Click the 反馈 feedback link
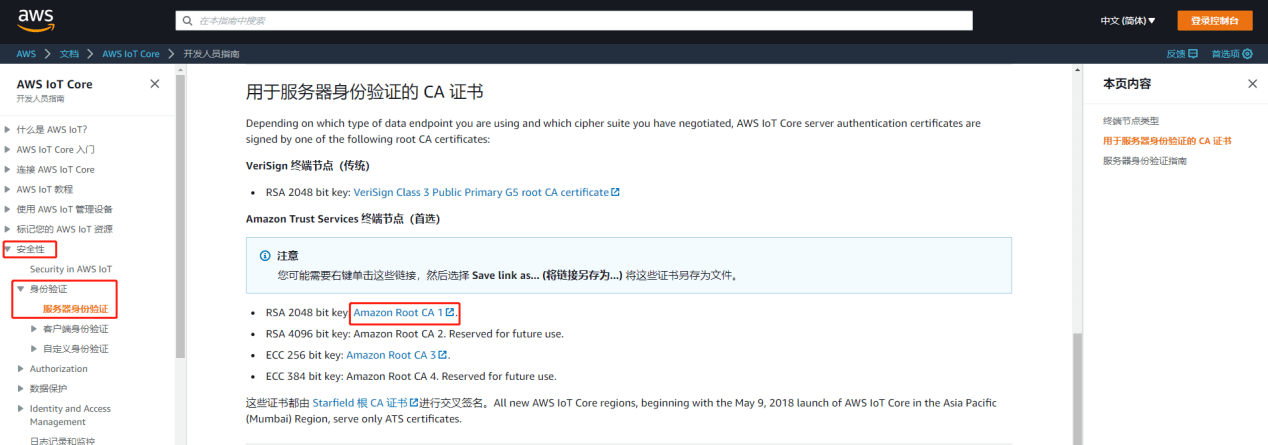The height and width of the screenshot is (445, 1268). (1181, 53)
